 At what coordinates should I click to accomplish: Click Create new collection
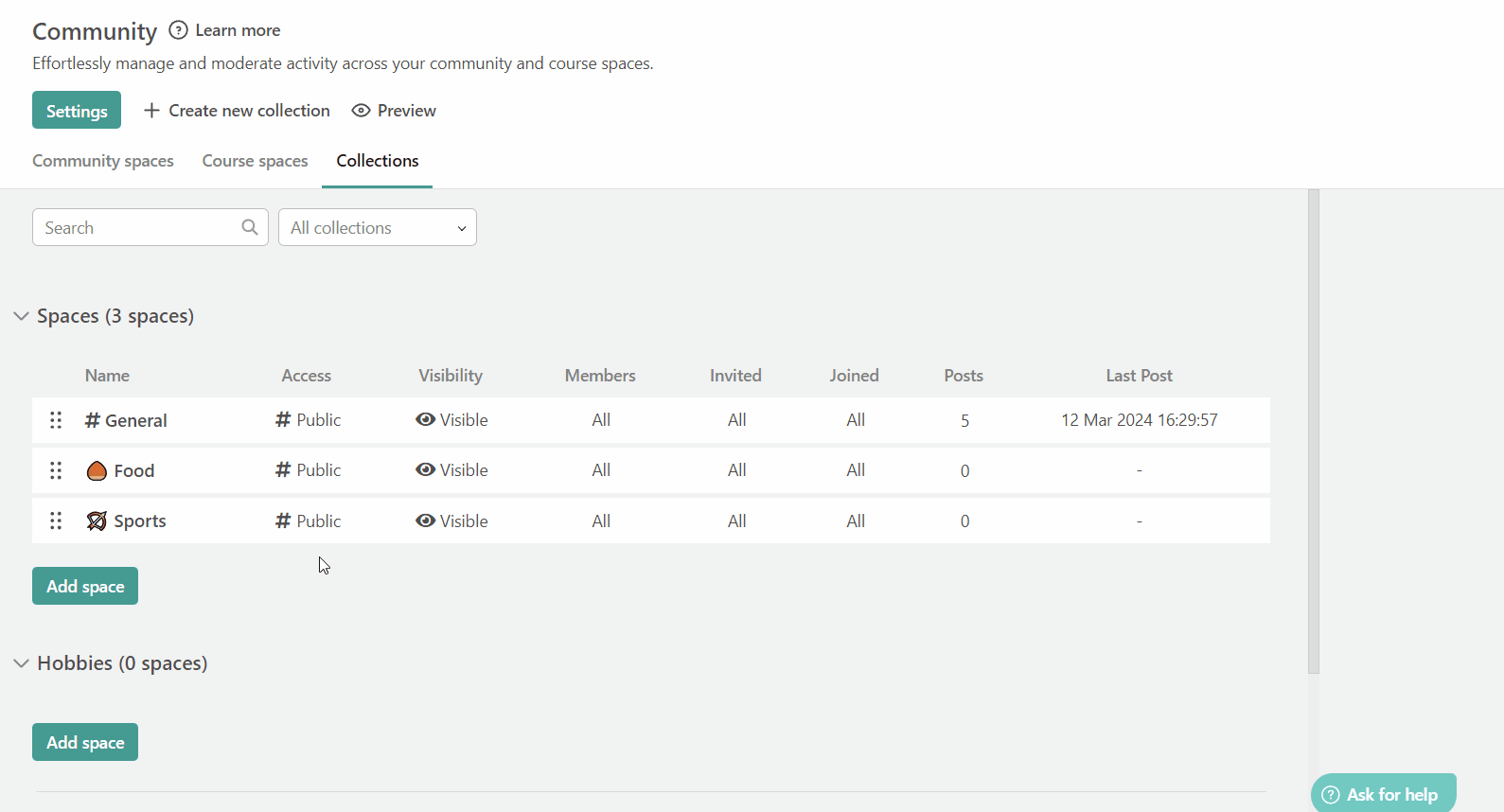(x=237, y=111)
